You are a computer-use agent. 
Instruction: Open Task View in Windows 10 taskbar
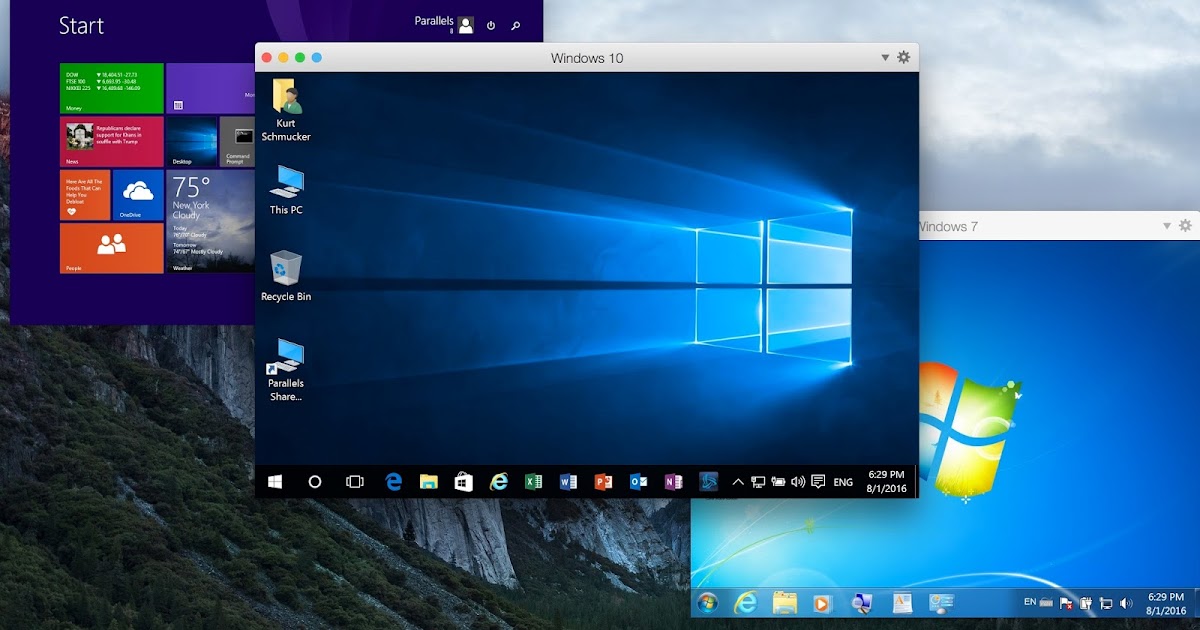tap(354, 482)
